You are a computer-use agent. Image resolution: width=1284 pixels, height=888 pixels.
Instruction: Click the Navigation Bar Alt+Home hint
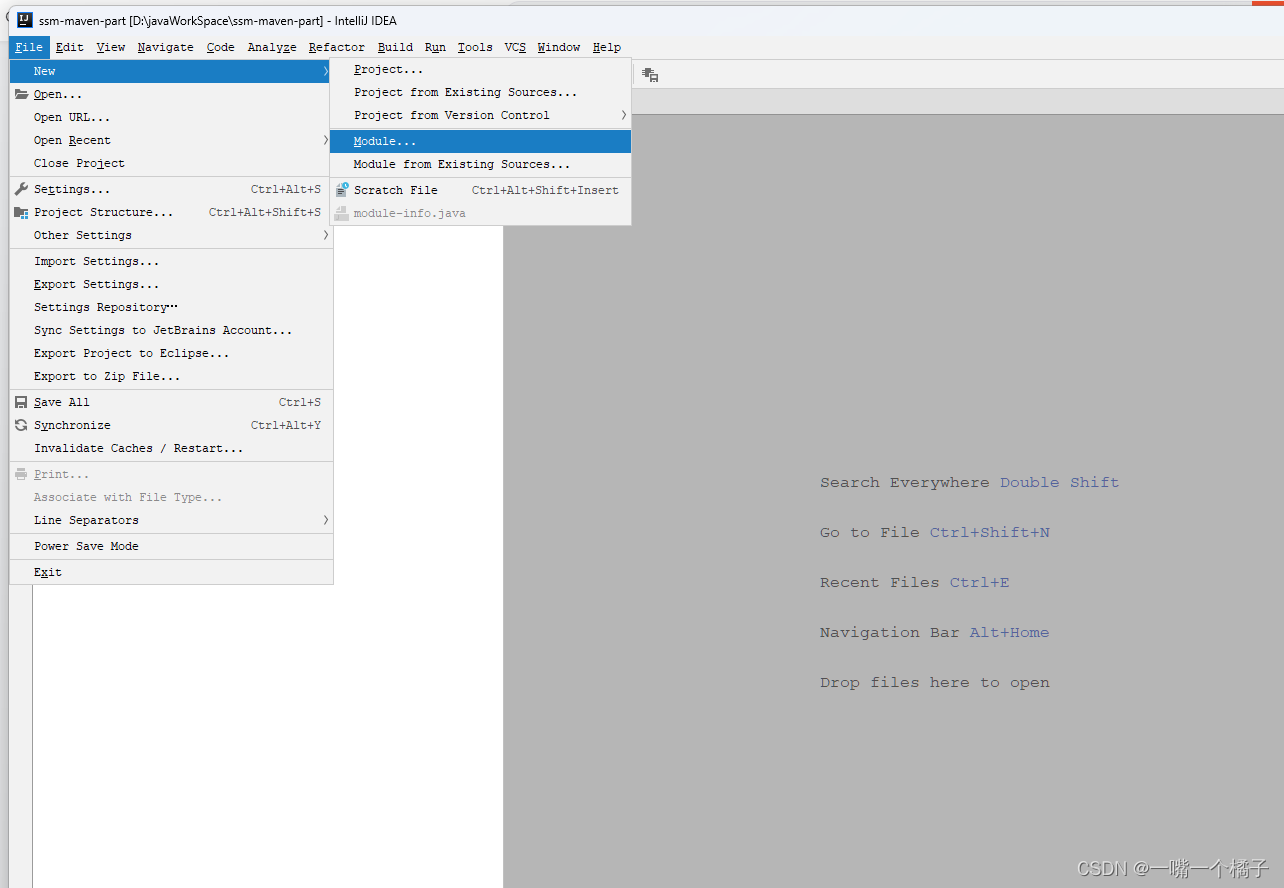coord(935,632)
